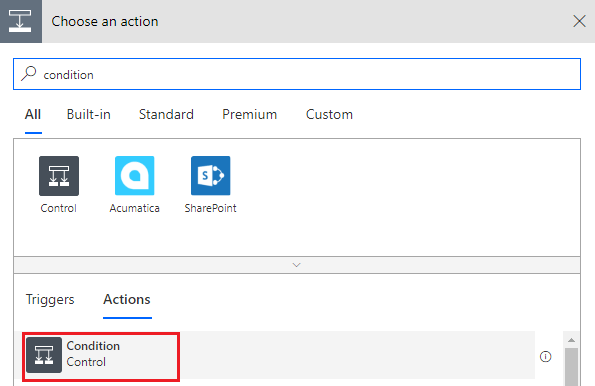Click the Condition action's icon

click(x=44, y=355)
